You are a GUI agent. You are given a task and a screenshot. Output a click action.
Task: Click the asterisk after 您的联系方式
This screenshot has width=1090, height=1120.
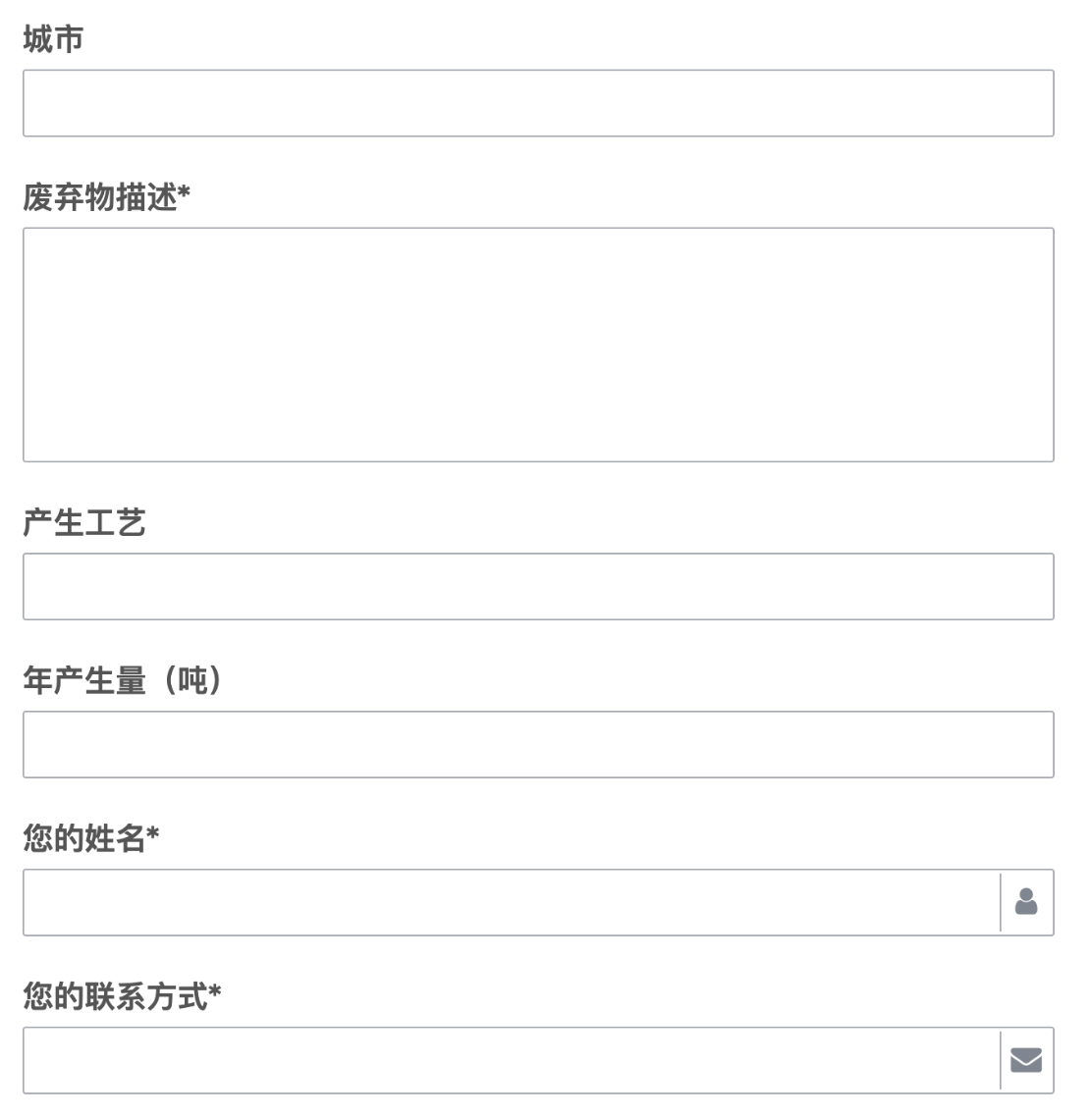coord(214,991)
